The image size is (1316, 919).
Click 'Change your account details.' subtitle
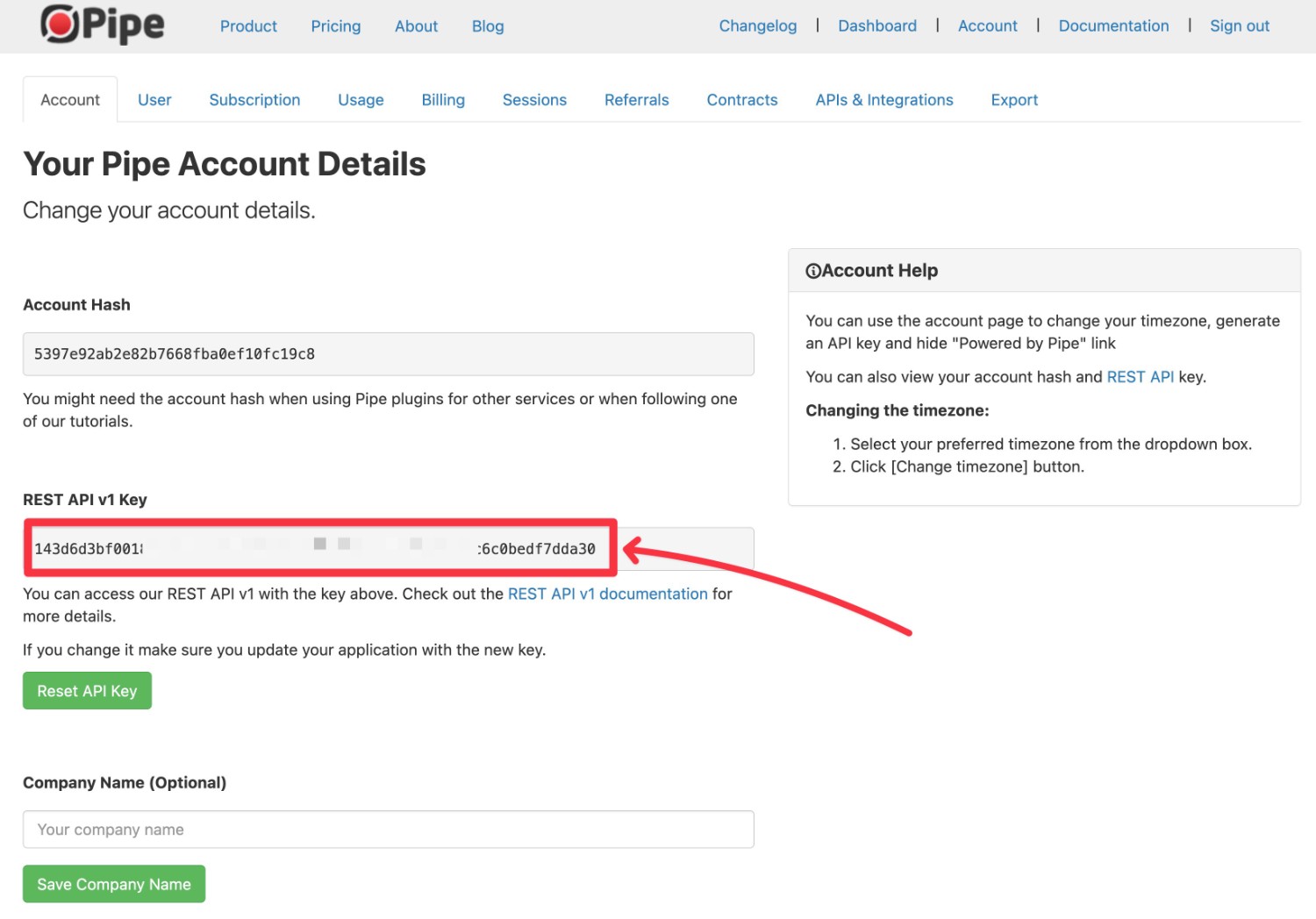coord(169,210)
